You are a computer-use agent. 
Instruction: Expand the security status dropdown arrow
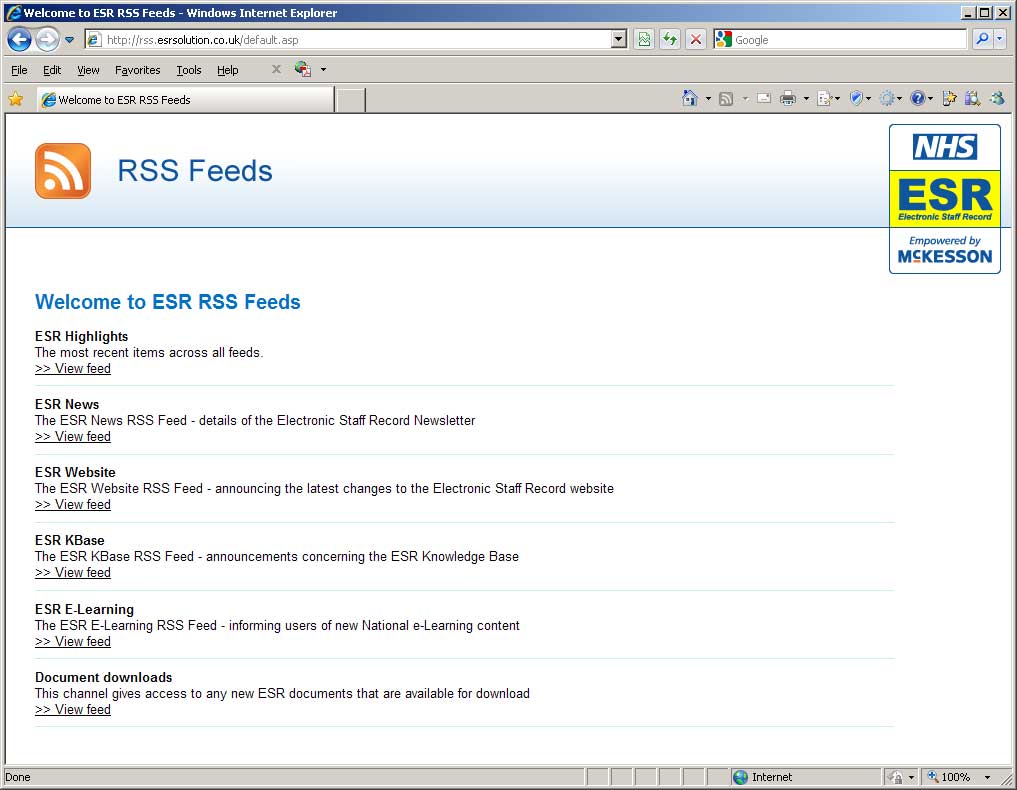pyautogui.click(x=911, y=777)
